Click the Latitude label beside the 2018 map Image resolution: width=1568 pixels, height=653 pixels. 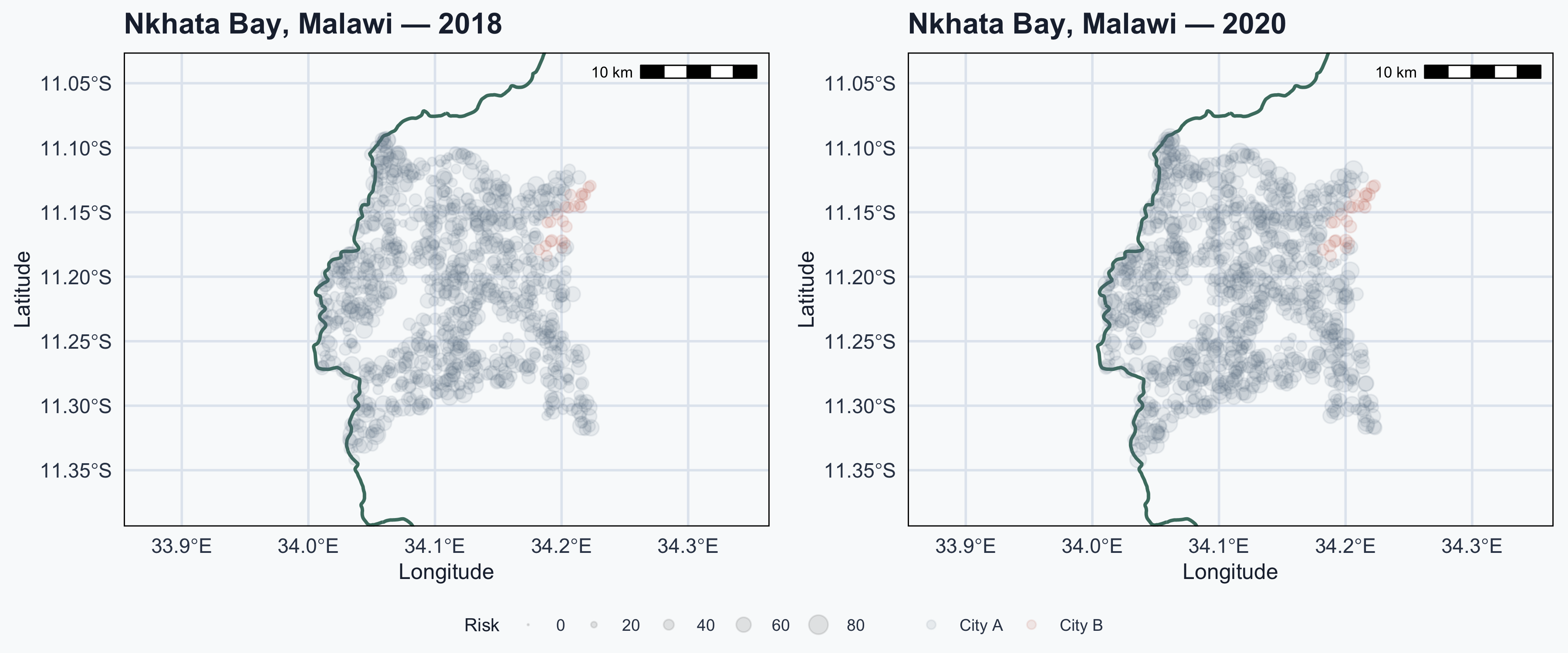[23, 289]
